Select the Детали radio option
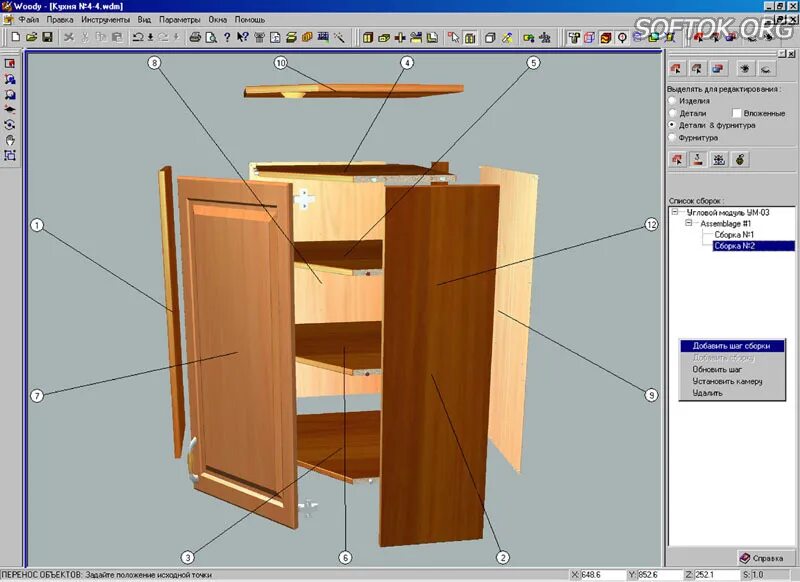This screenshot has width=800, height=582. pos(687,113)
